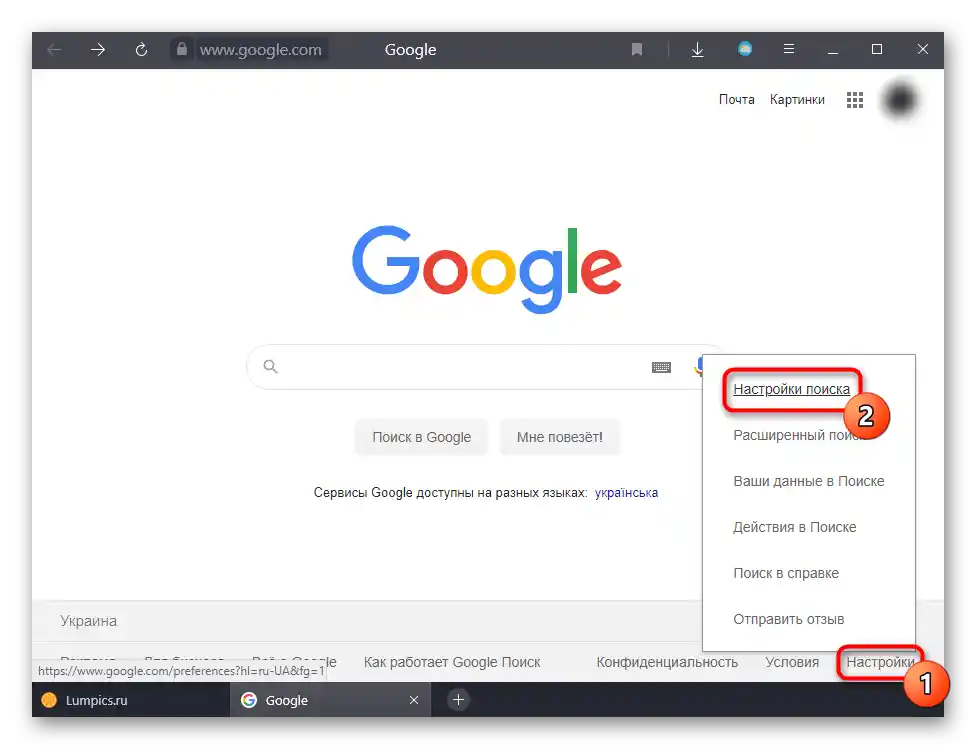Open Поиск в справке menu entry
976x749 pixels.
coord(786,573)
